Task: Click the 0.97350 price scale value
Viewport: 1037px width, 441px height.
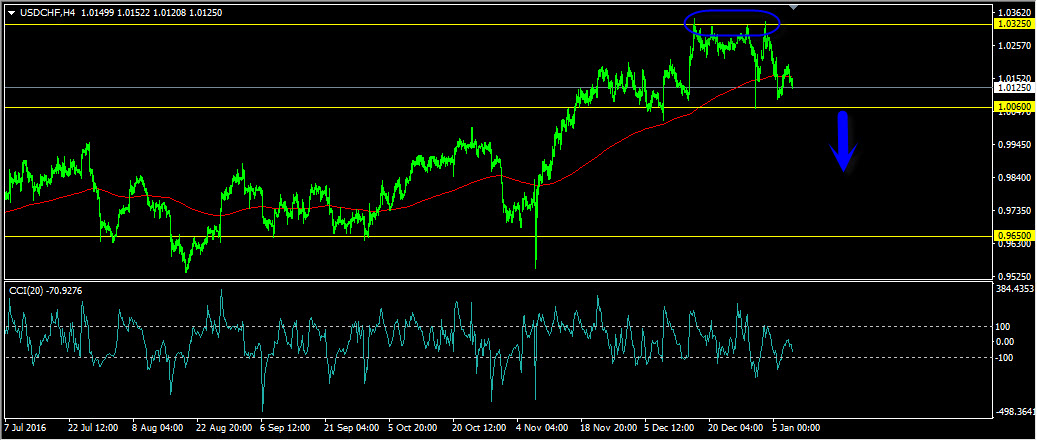Action: point(1014,211)
